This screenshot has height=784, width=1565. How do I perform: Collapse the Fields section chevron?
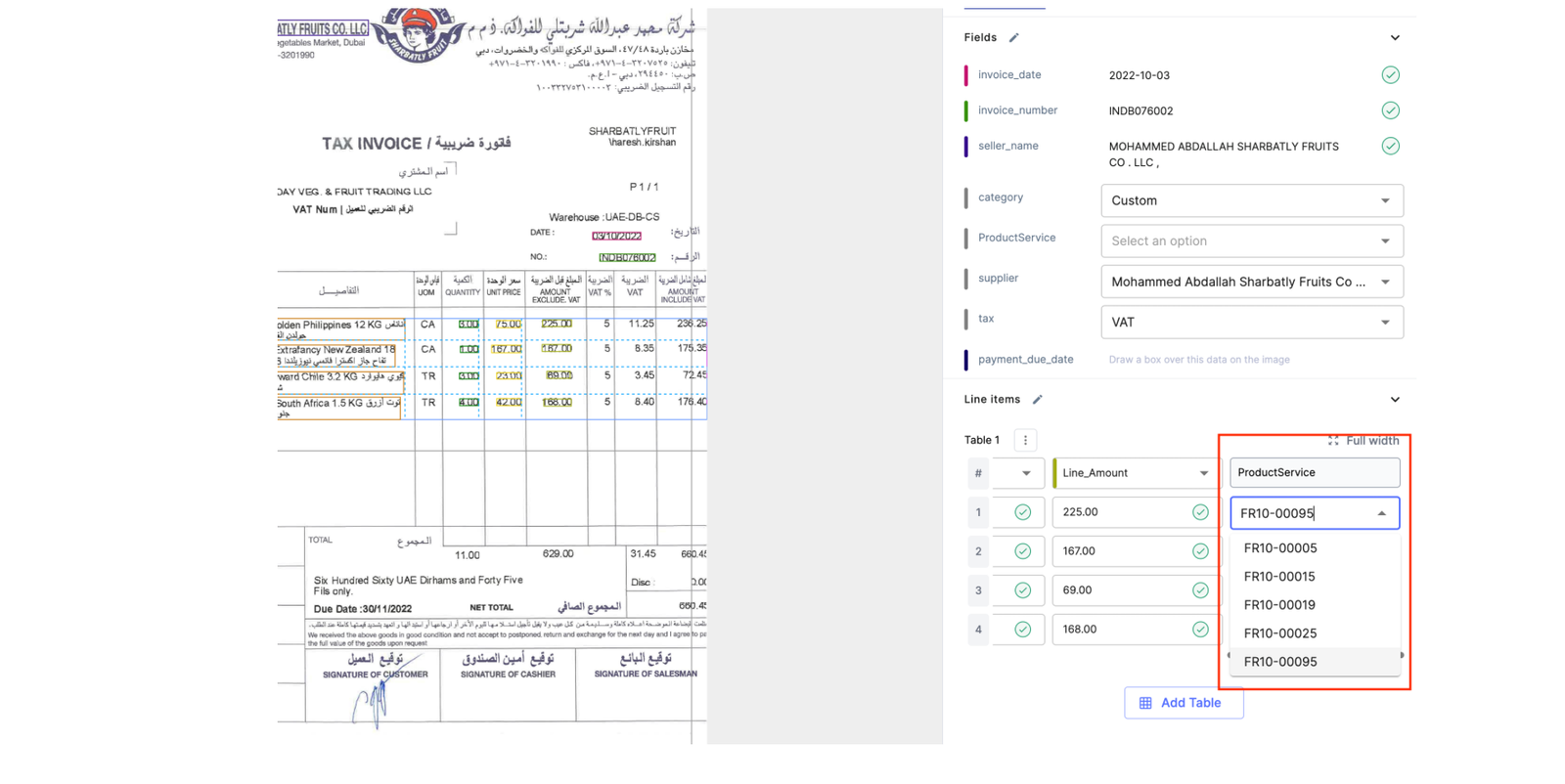tap(1395, 38)
